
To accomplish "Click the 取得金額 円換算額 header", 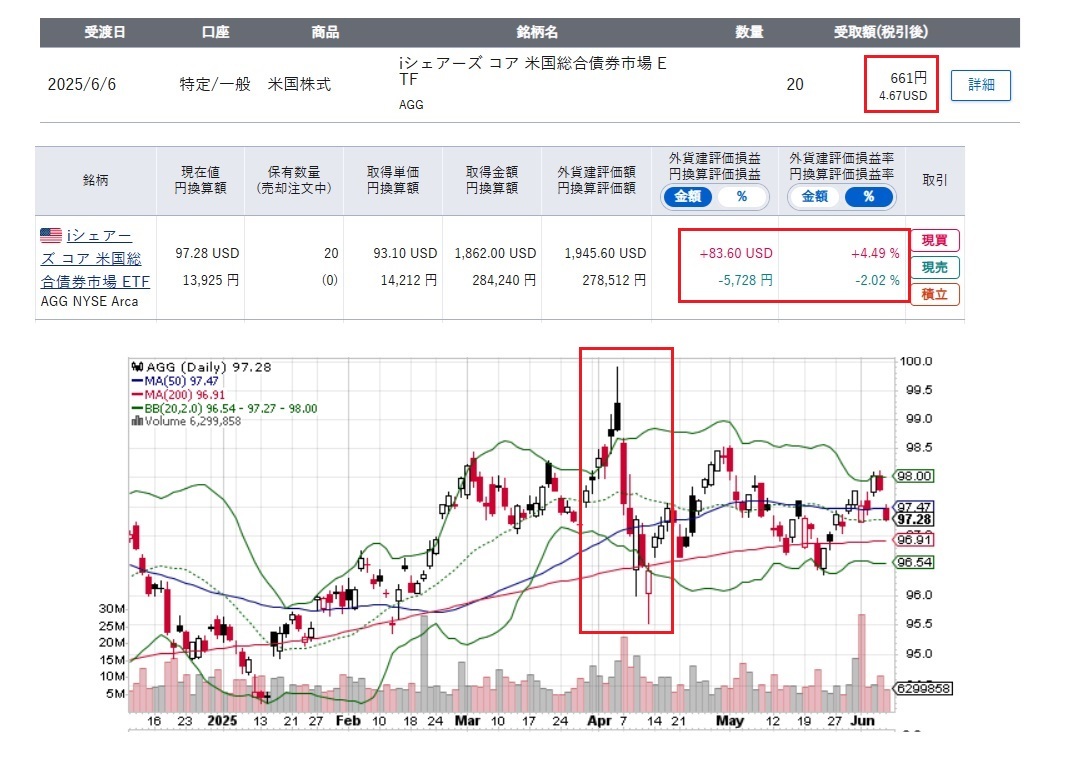I will point(492,180).
